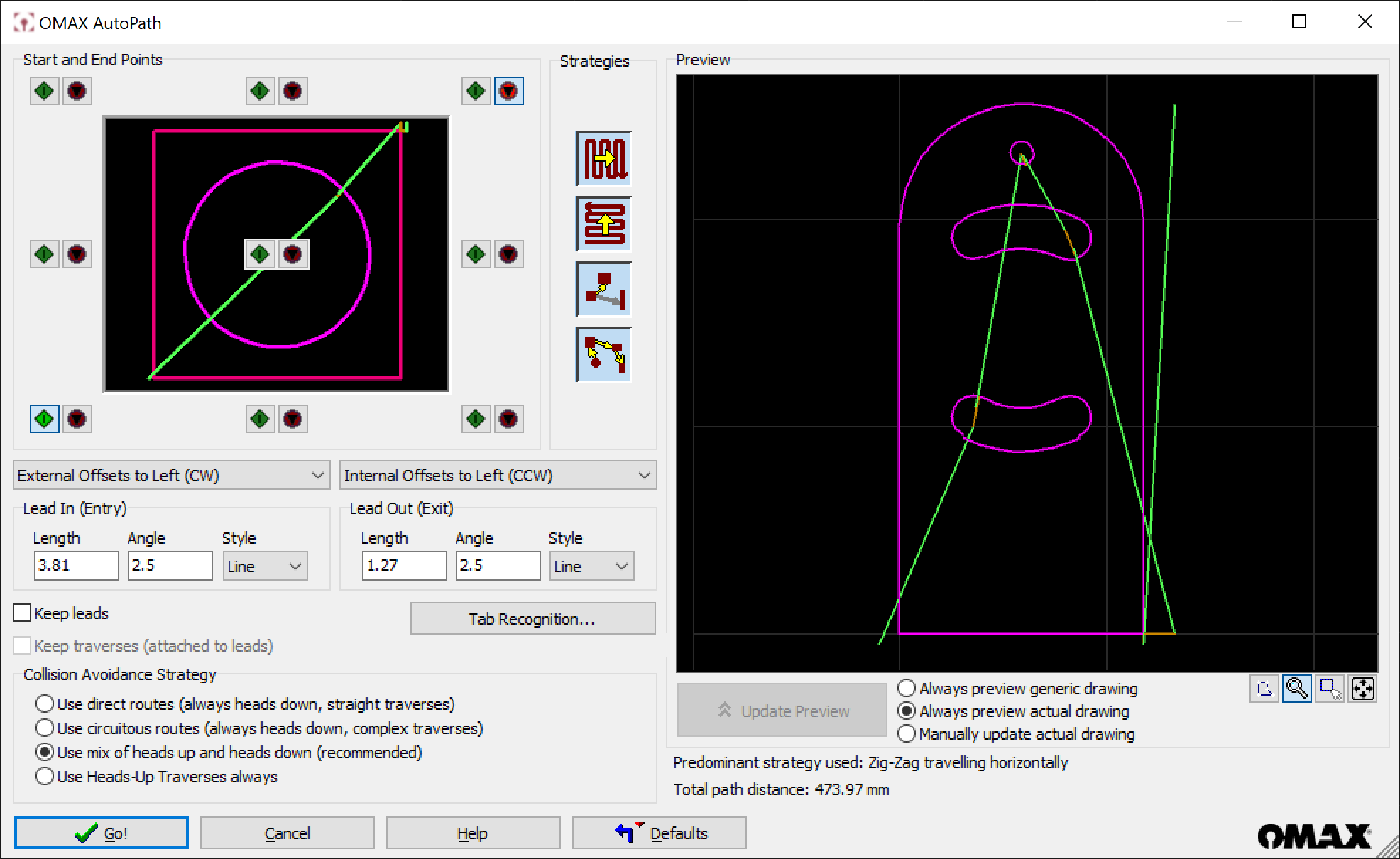Select the curved-path strategy icon

click(x=603, y=354)
